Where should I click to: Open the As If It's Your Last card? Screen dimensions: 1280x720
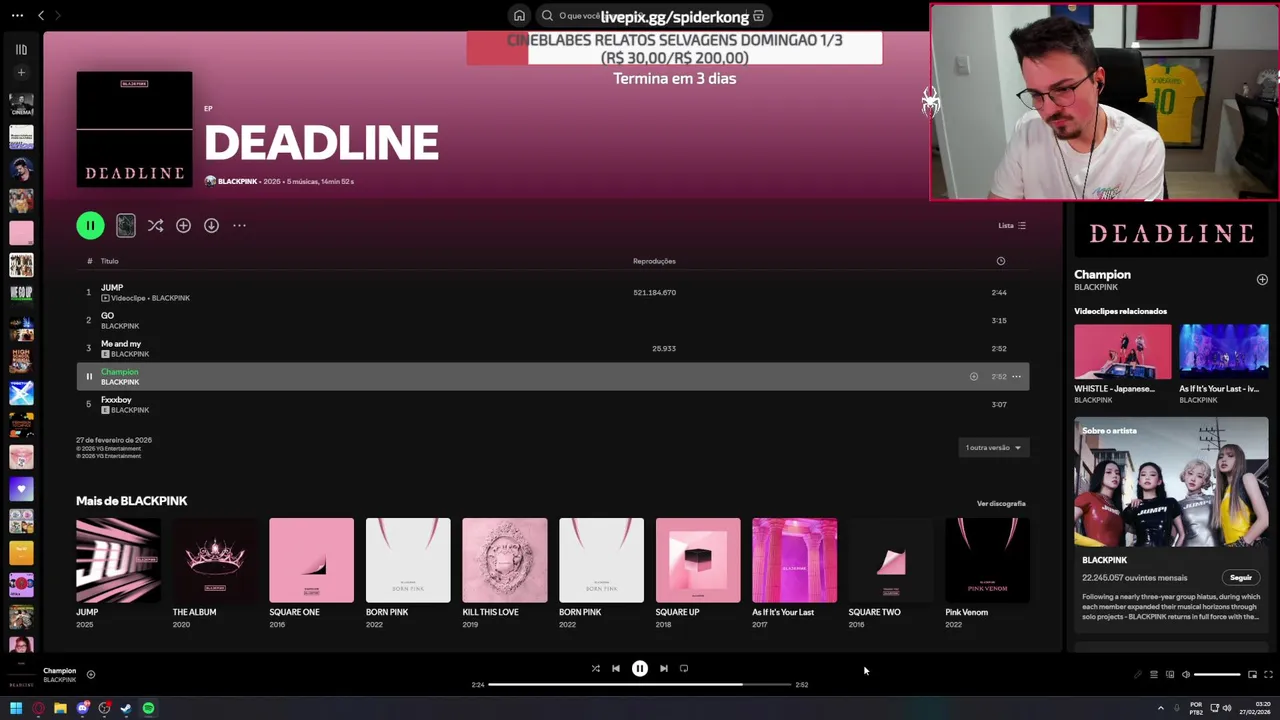click(x=794, y=573)
